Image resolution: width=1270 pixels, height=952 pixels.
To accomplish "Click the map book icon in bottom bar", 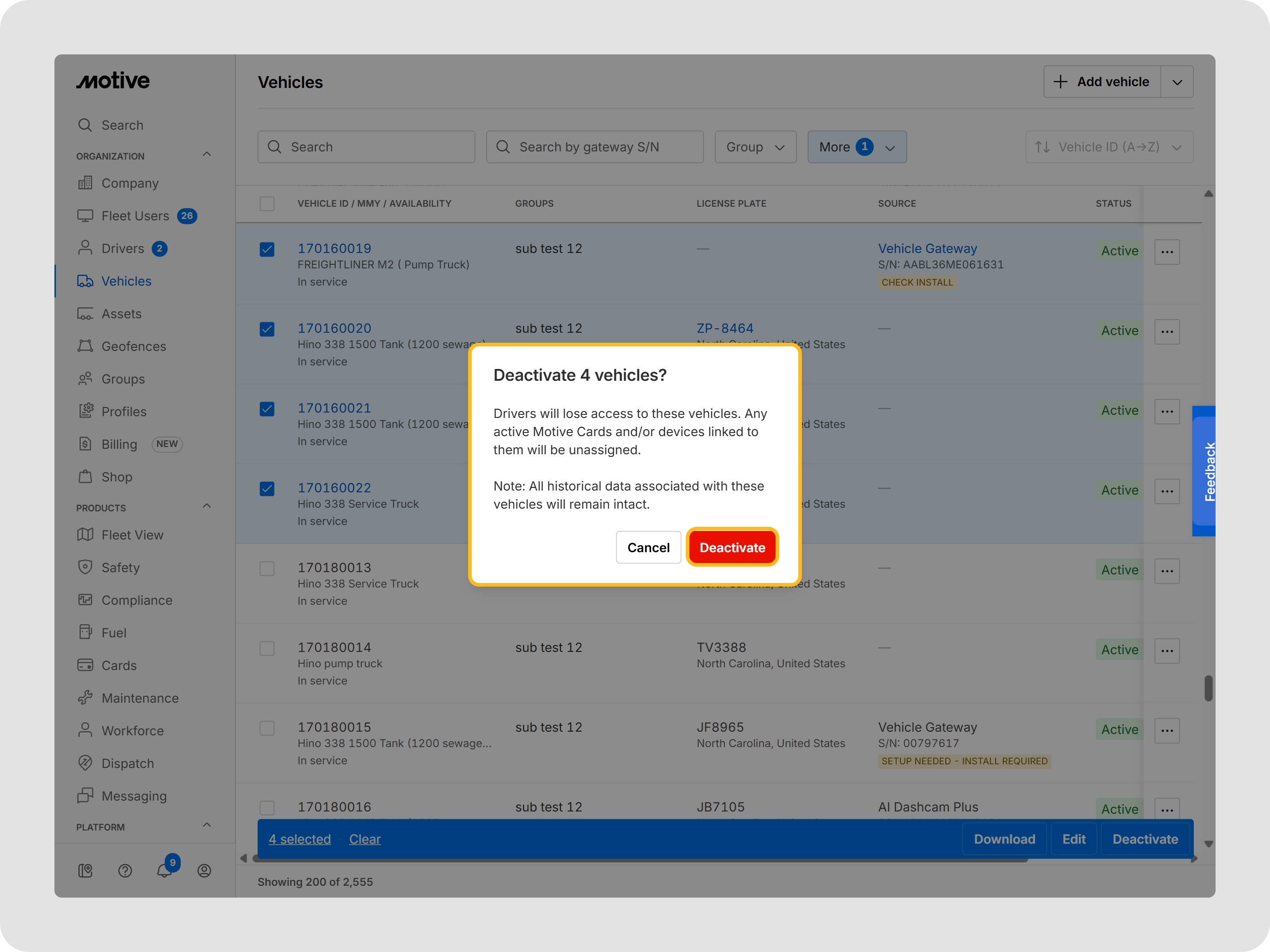I will (85, 870).
